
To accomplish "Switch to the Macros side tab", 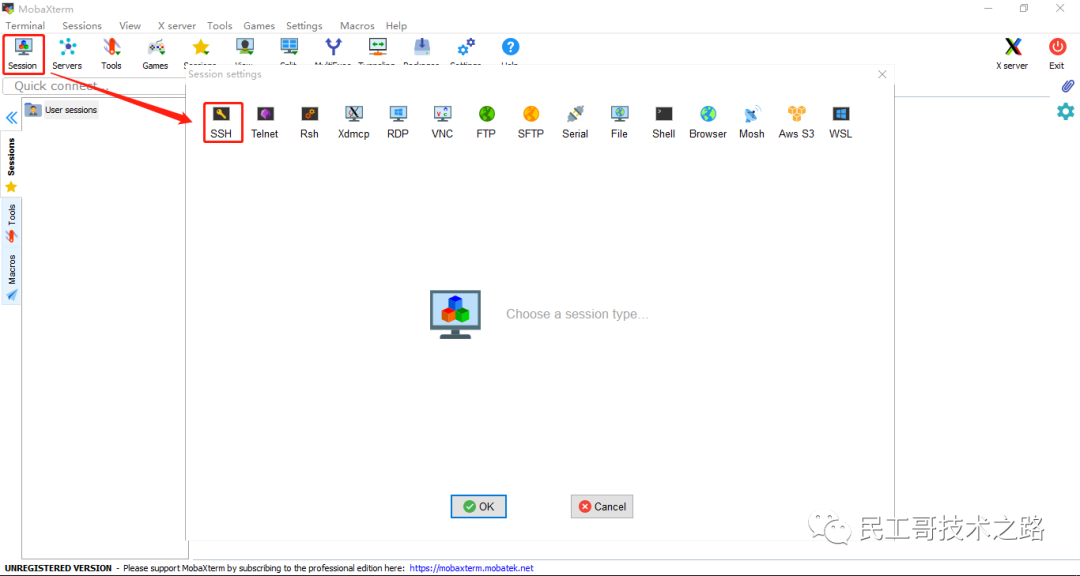I will [x=11, y=276].
